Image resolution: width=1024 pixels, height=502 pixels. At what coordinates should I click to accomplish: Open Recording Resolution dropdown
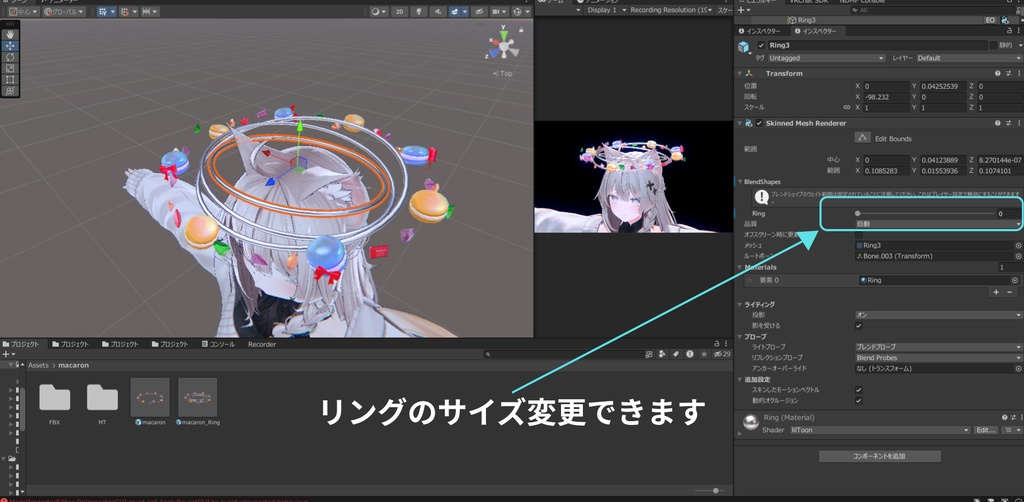671,10
